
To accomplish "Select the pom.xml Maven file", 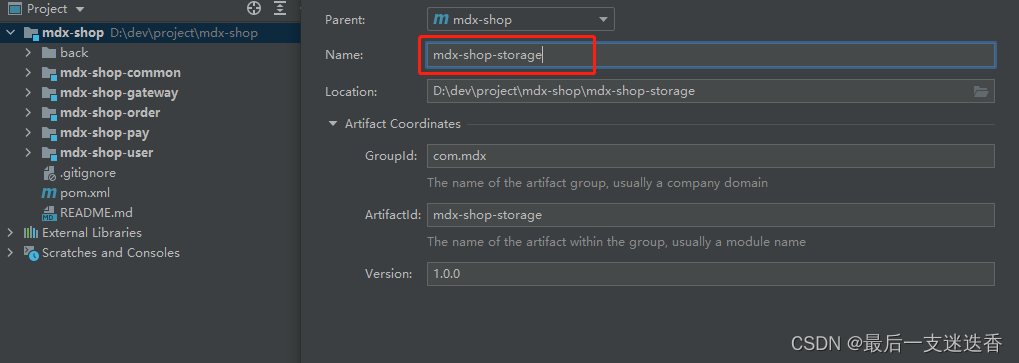I will coord(75,193).
